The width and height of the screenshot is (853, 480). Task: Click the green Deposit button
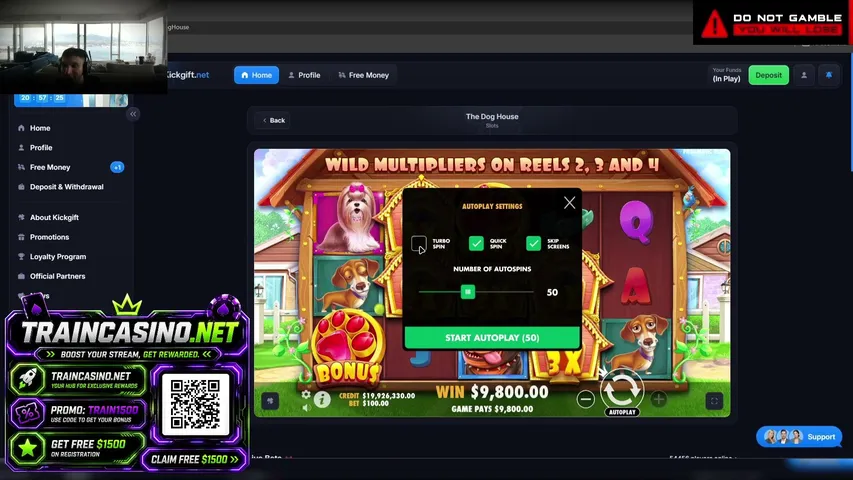coord(768,75)
